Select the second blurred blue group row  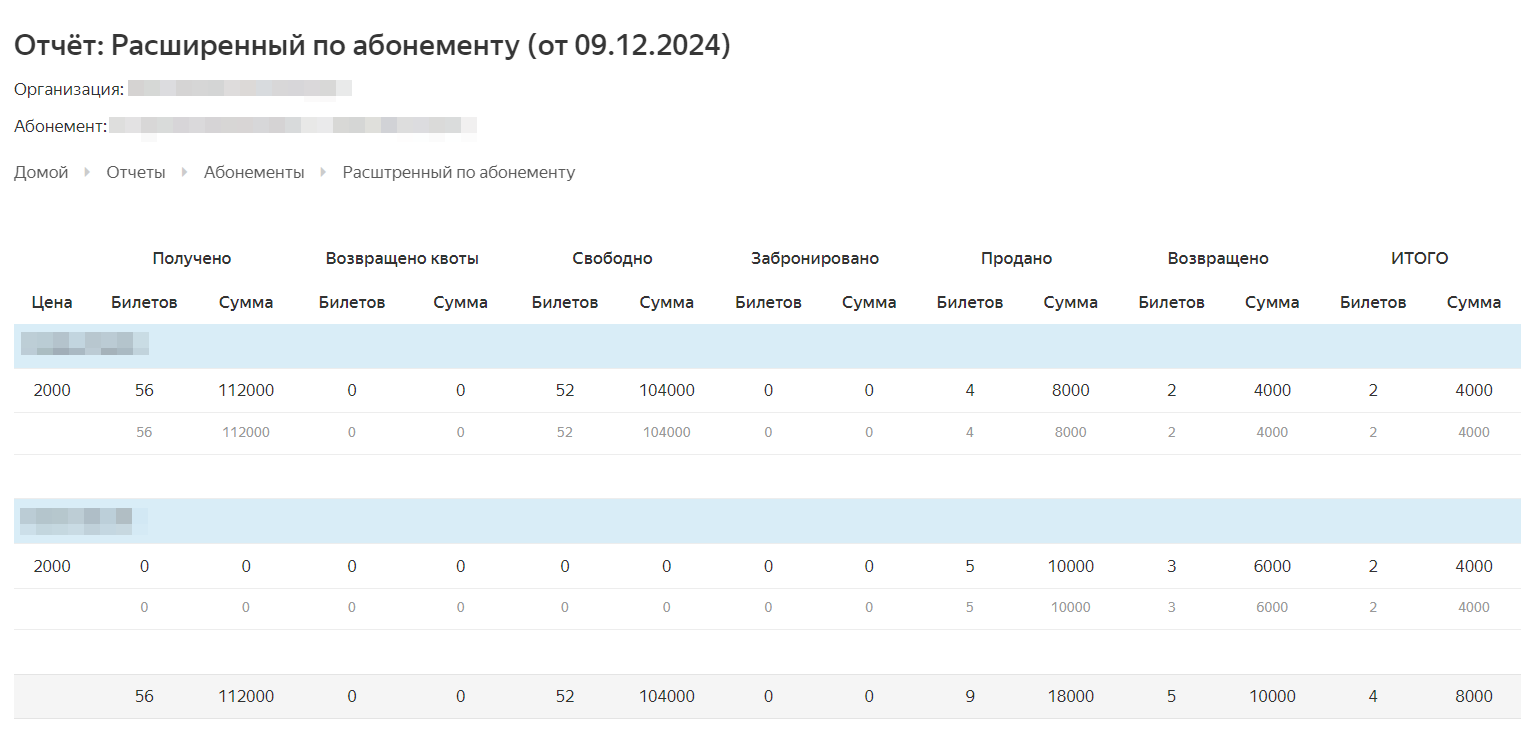pos(767,521)
